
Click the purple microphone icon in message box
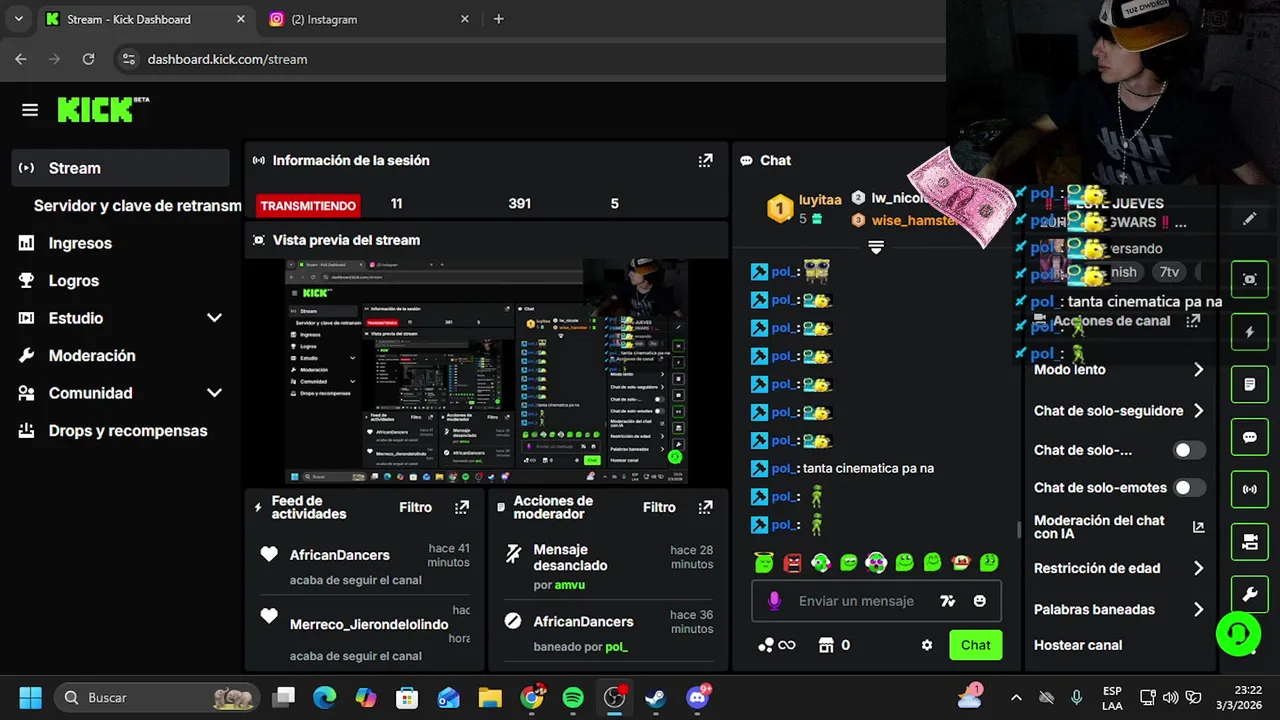(x=773, y=601)
